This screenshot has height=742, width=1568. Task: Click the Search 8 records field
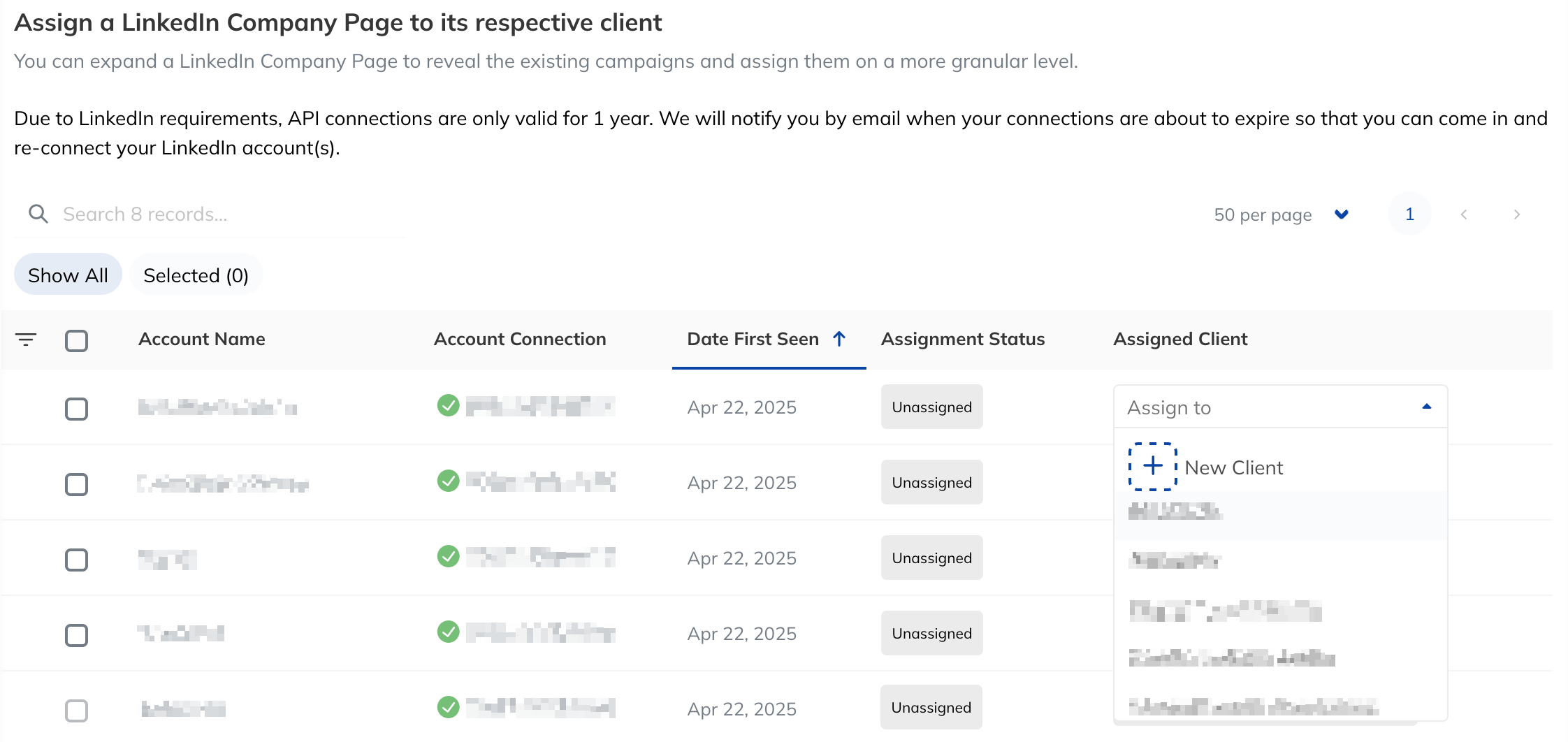point(210,214)
